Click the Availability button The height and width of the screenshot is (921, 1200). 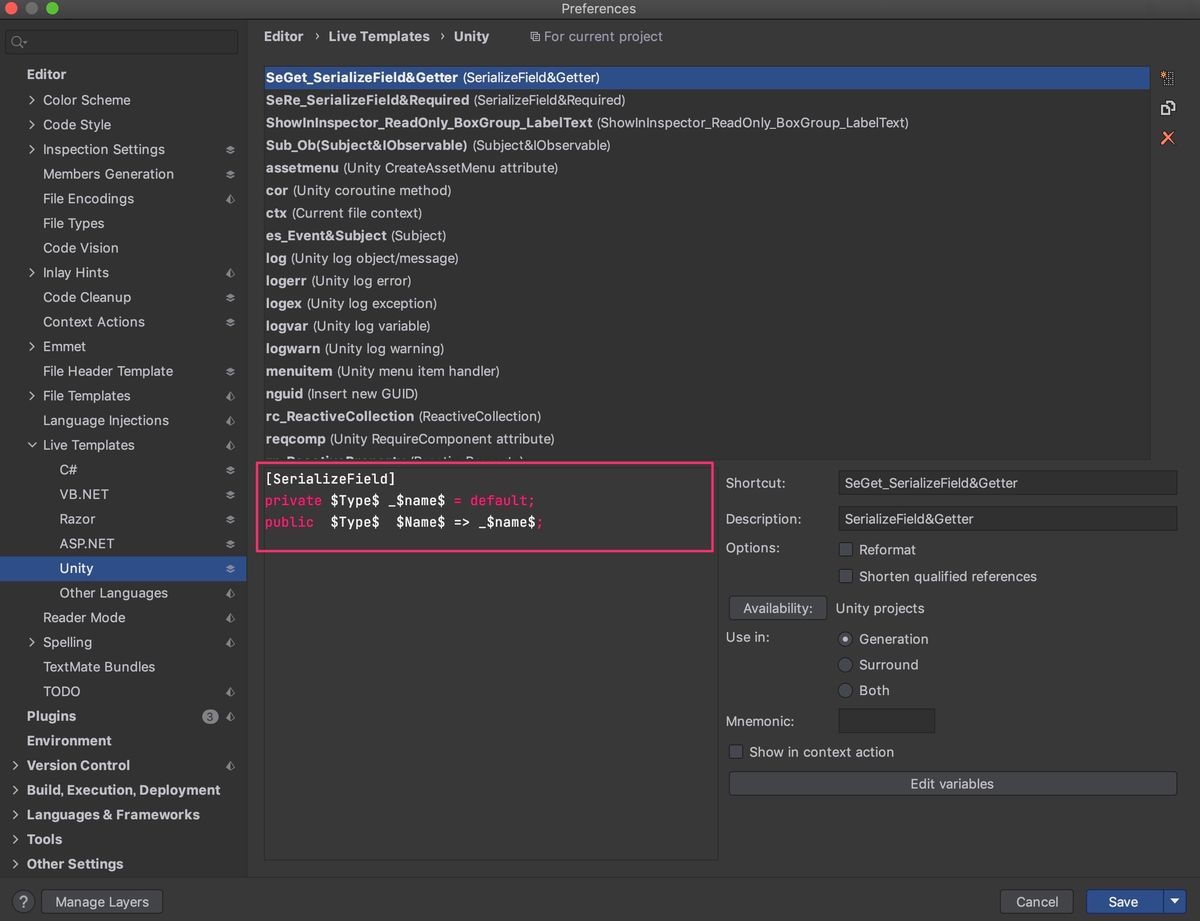click(x=778, y=608)
